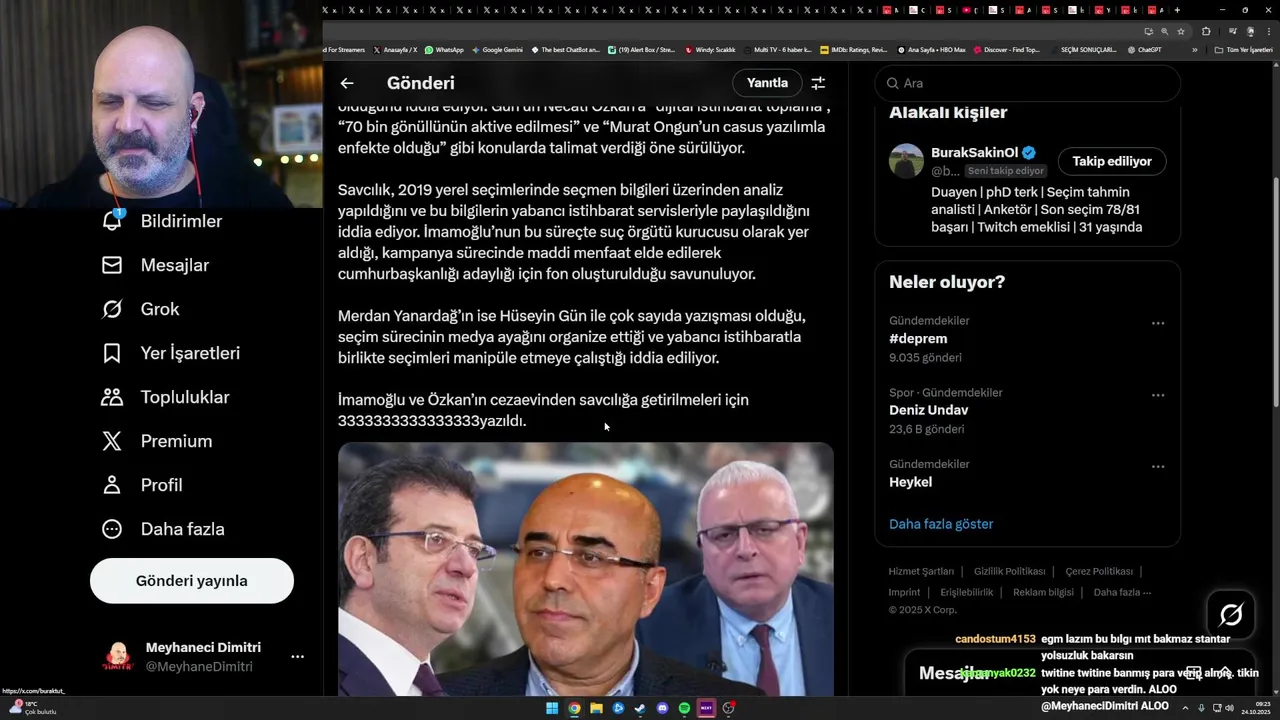The width and height of the screenshot is (1280, 720).
Task: Open the Gizlilik Politikası footer link
Action: coord(1010,572)
